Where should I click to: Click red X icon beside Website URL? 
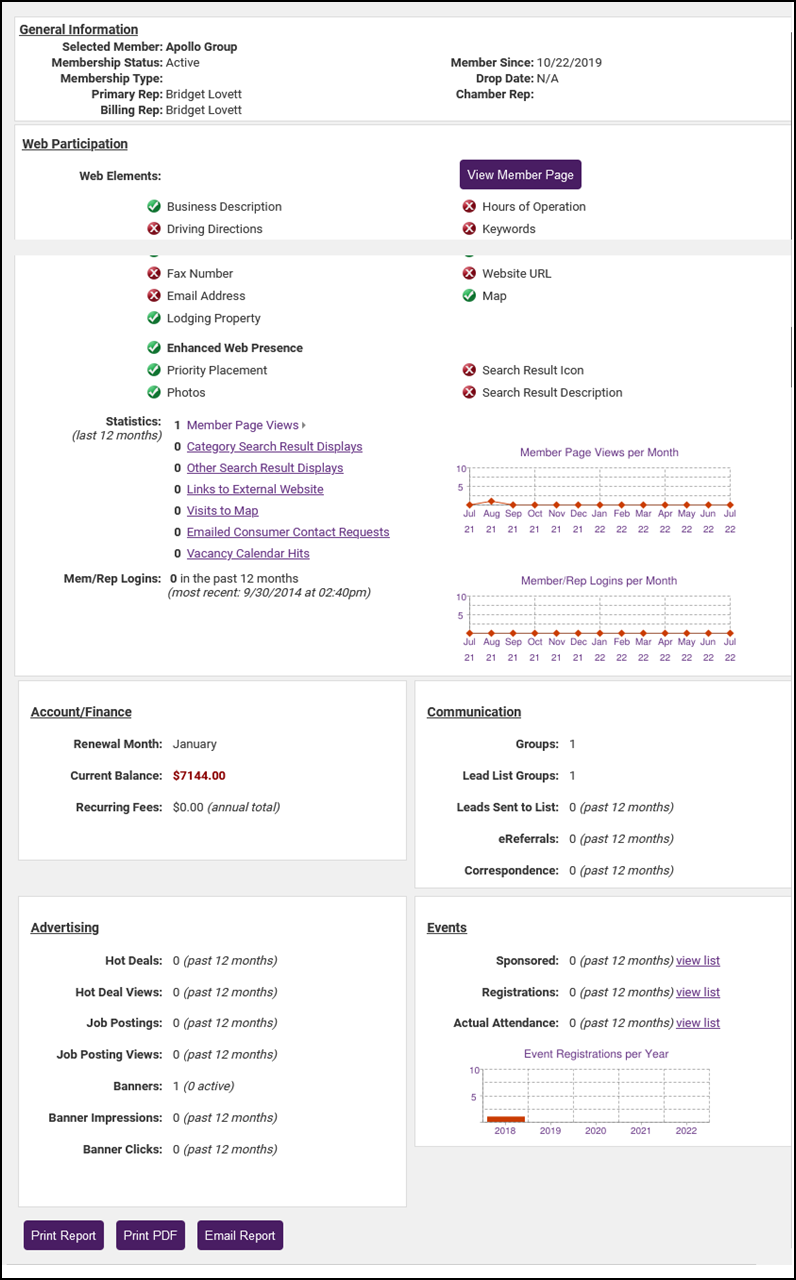[x=469, y=274]
